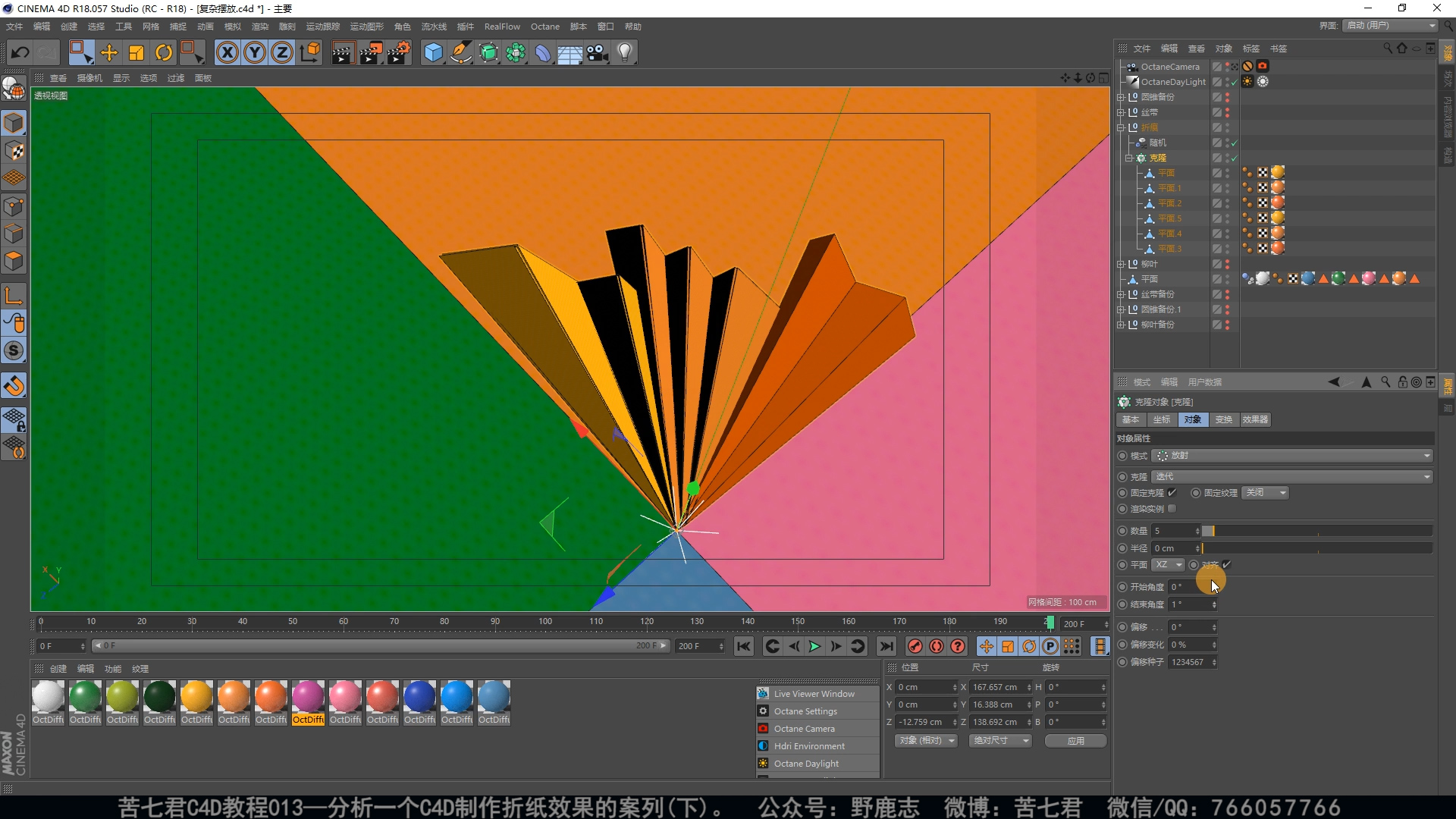
Task: Select the Rotate tool
Action: (x=164, y=52)
